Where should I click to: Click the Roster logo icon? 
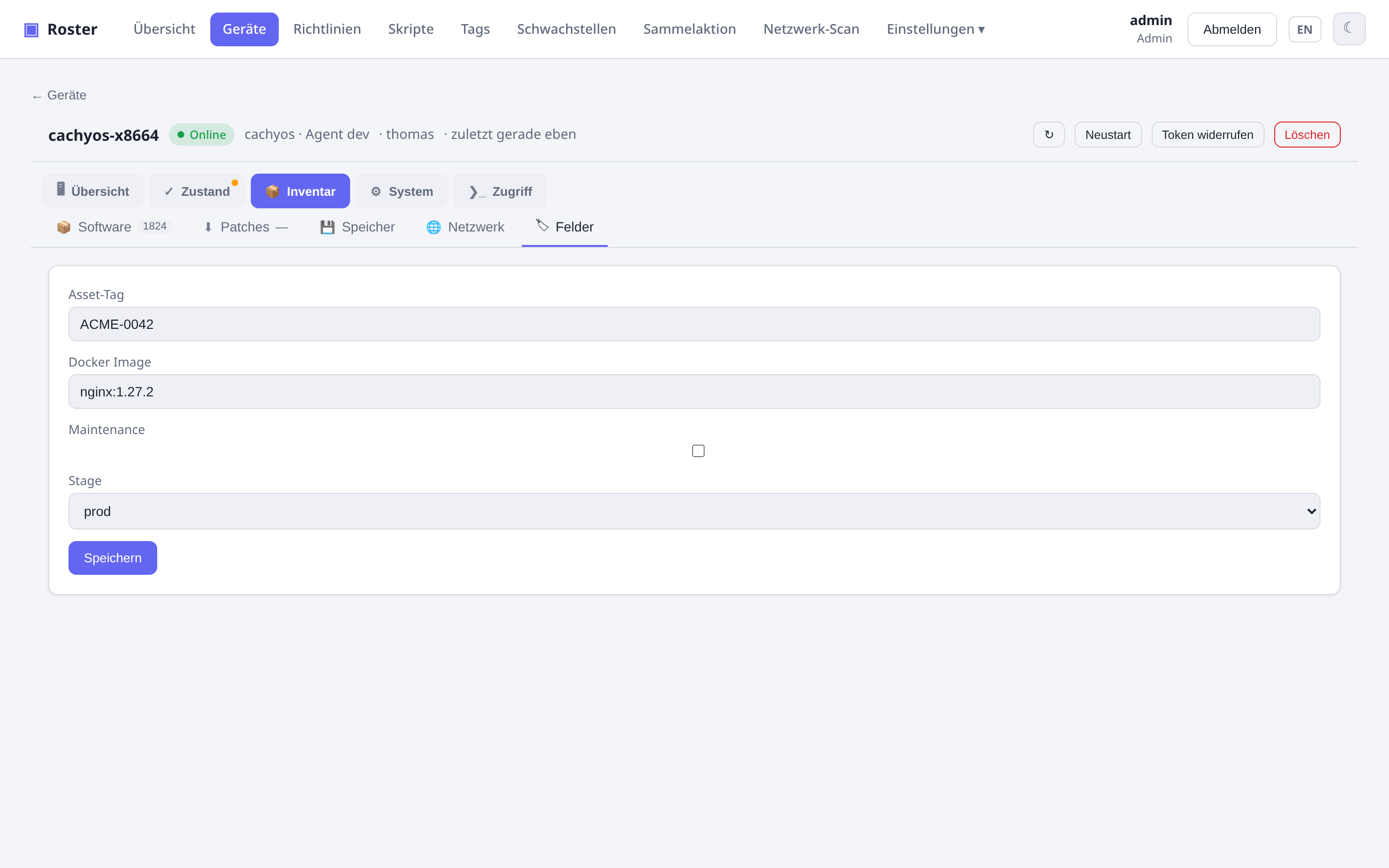coord(31,29)
